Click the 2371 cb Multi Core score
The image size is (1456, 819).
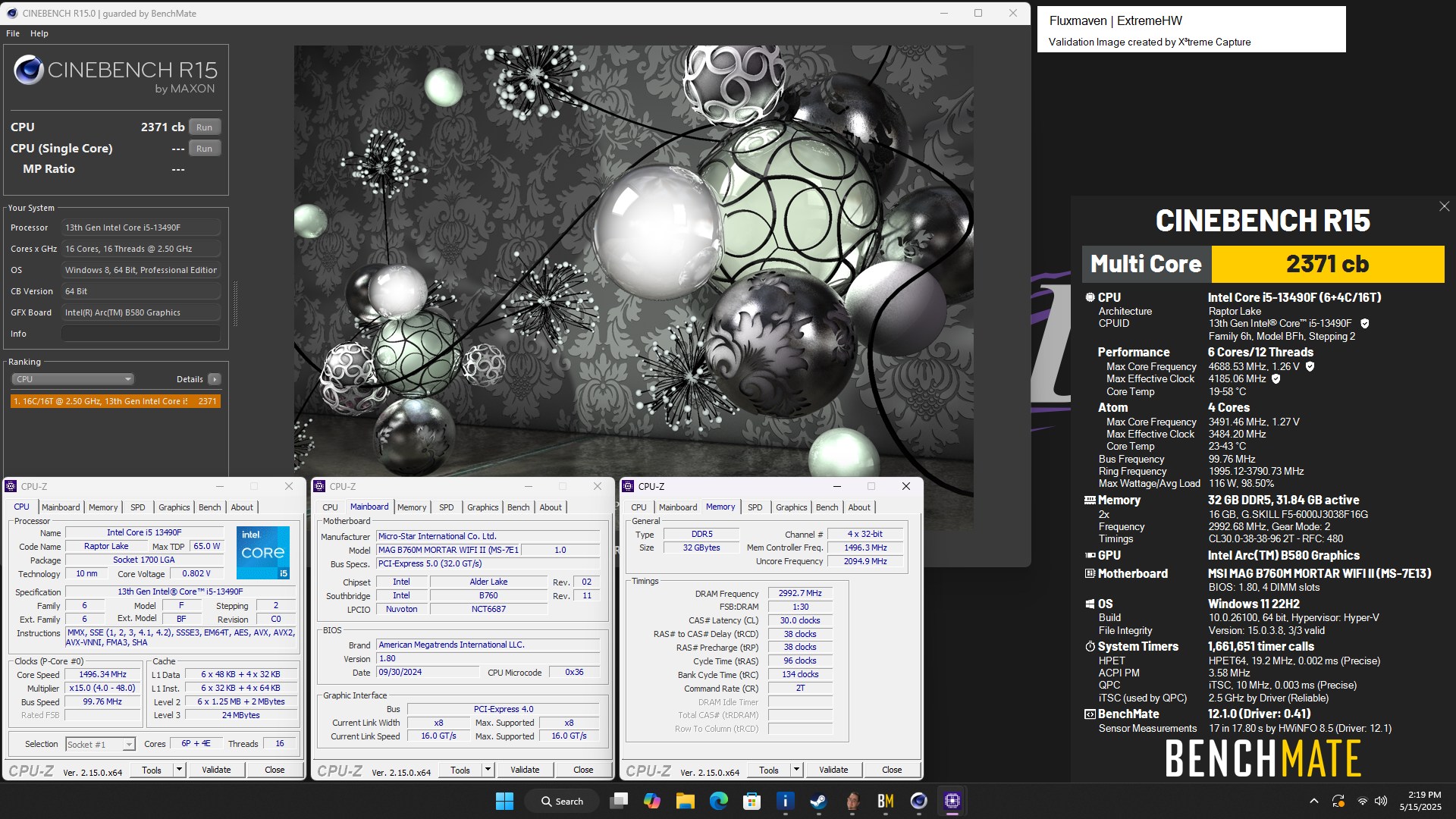[x=1327, y=264]
